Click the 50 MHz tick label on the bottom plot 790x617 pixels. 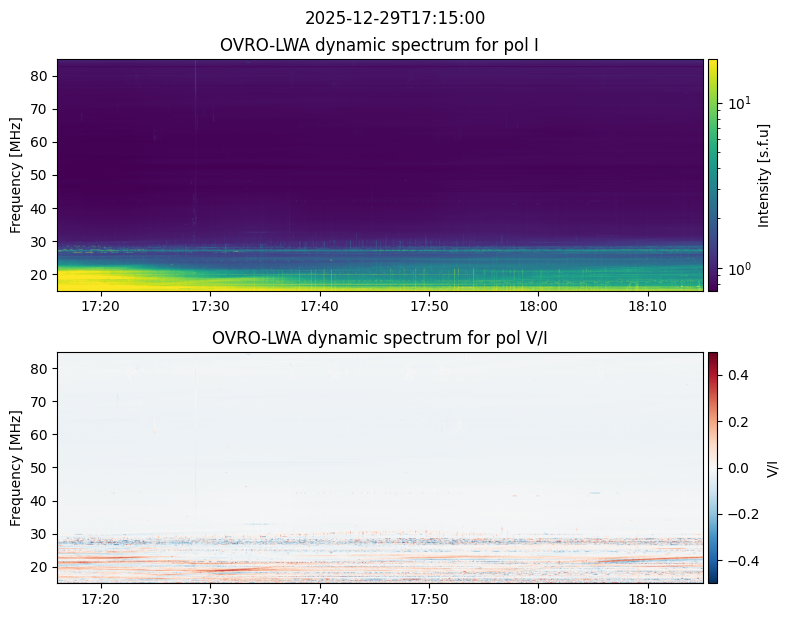[41, 468]
